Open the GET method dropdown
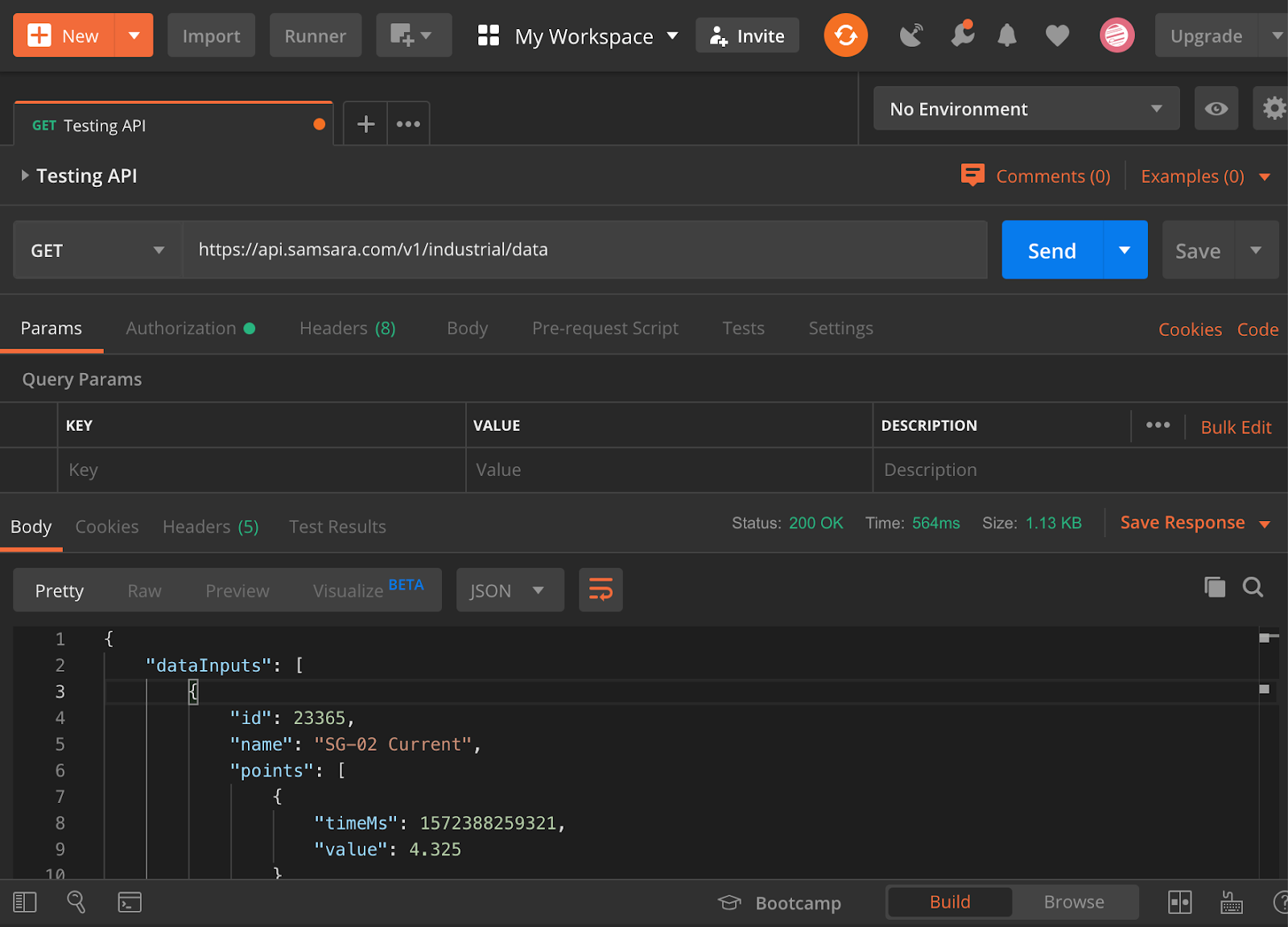The image size is (1288, 927). pyautogui.click(x=97, y=250)
